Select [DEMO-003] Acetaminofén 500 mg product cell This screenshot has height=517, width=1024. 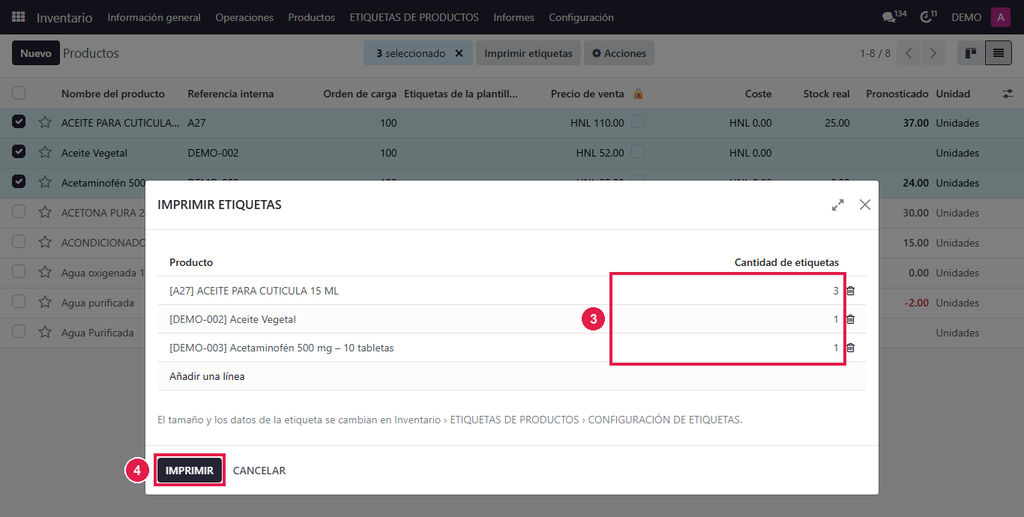point(281,348)
